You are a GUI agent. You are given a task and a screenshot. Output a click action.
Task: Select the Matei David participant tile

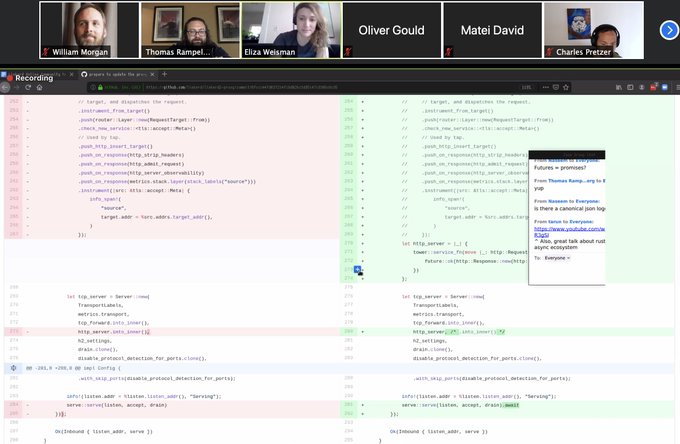pos(492,30)
